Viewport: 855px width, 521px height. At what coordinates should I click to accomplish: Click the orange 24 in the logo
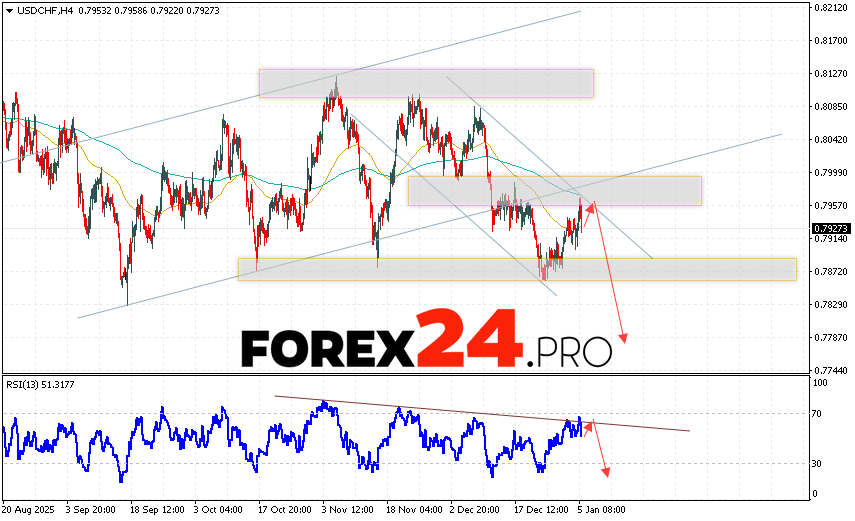click(x=469, y=340)
